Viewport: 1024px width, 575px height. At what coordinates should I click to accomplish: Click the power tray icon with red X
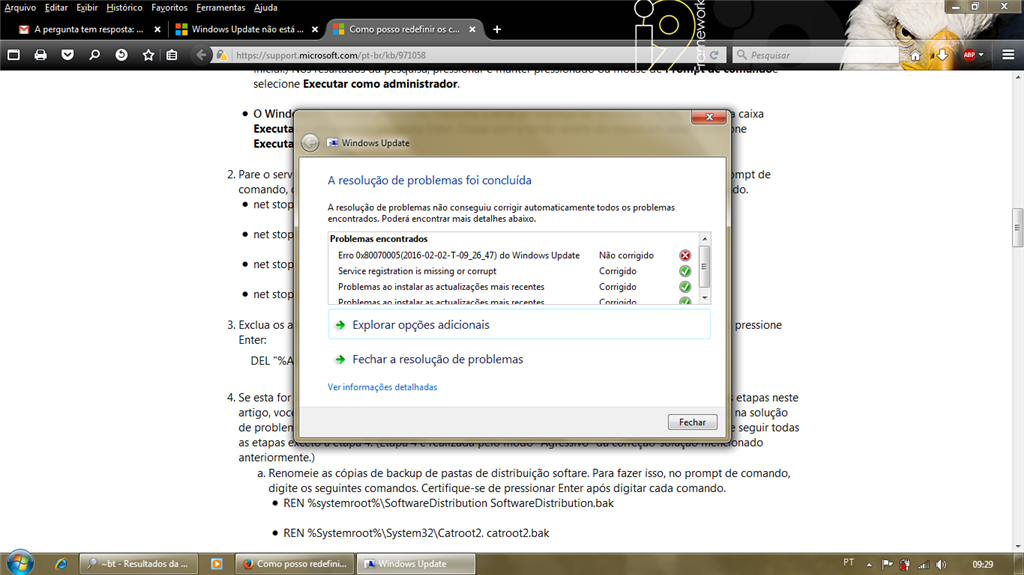click(904, 565)
